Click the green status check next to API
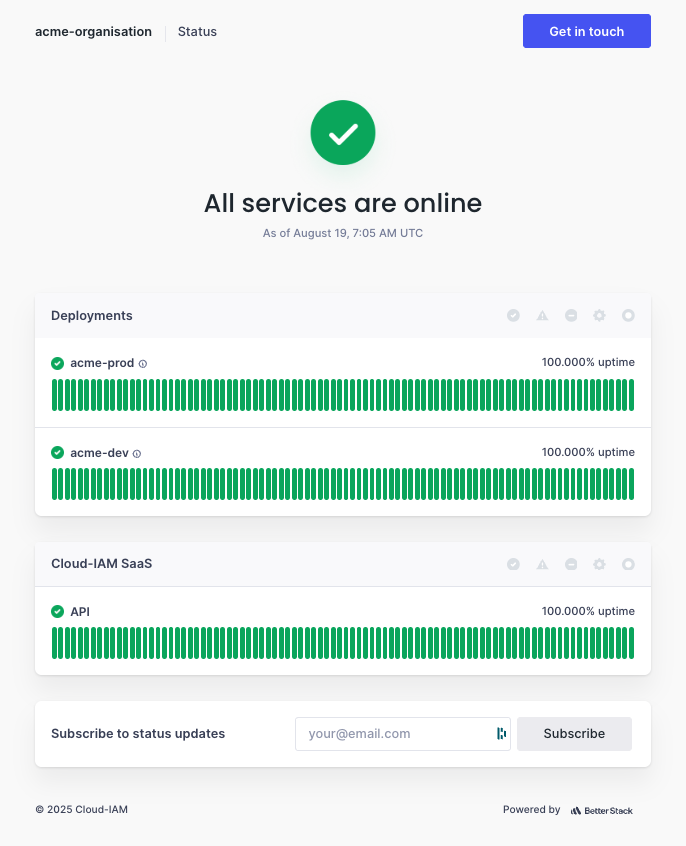This screenshot has height=846, width=686. (x=57, y=611)
